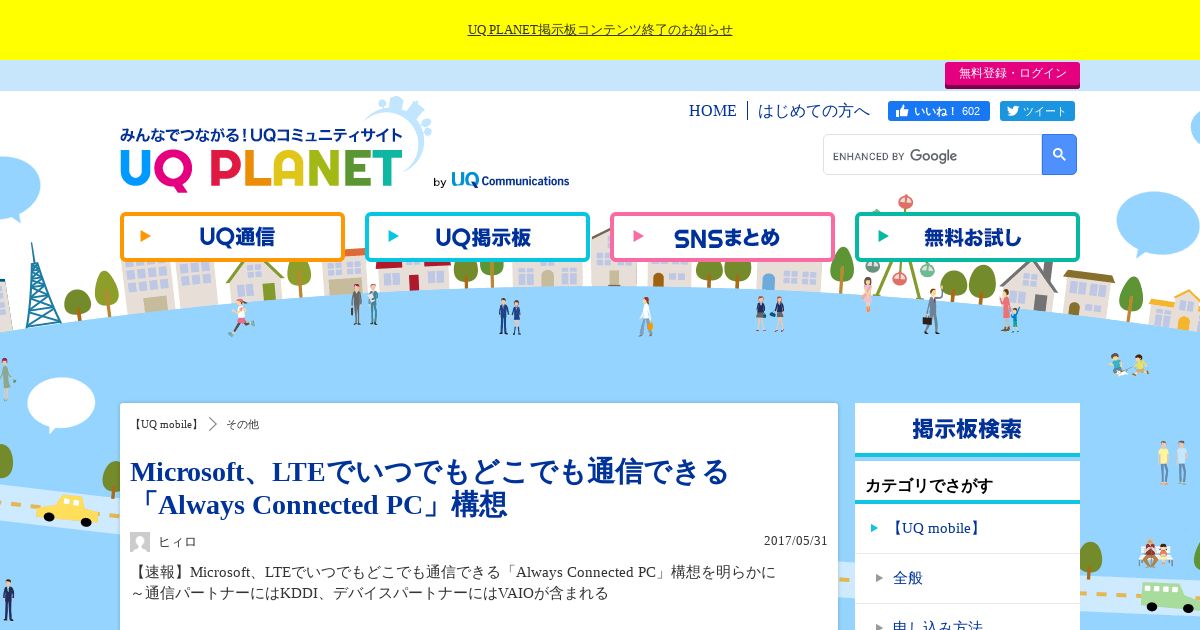
Task: Click the author name ヒィロ
Action: (x=177, y=542)
